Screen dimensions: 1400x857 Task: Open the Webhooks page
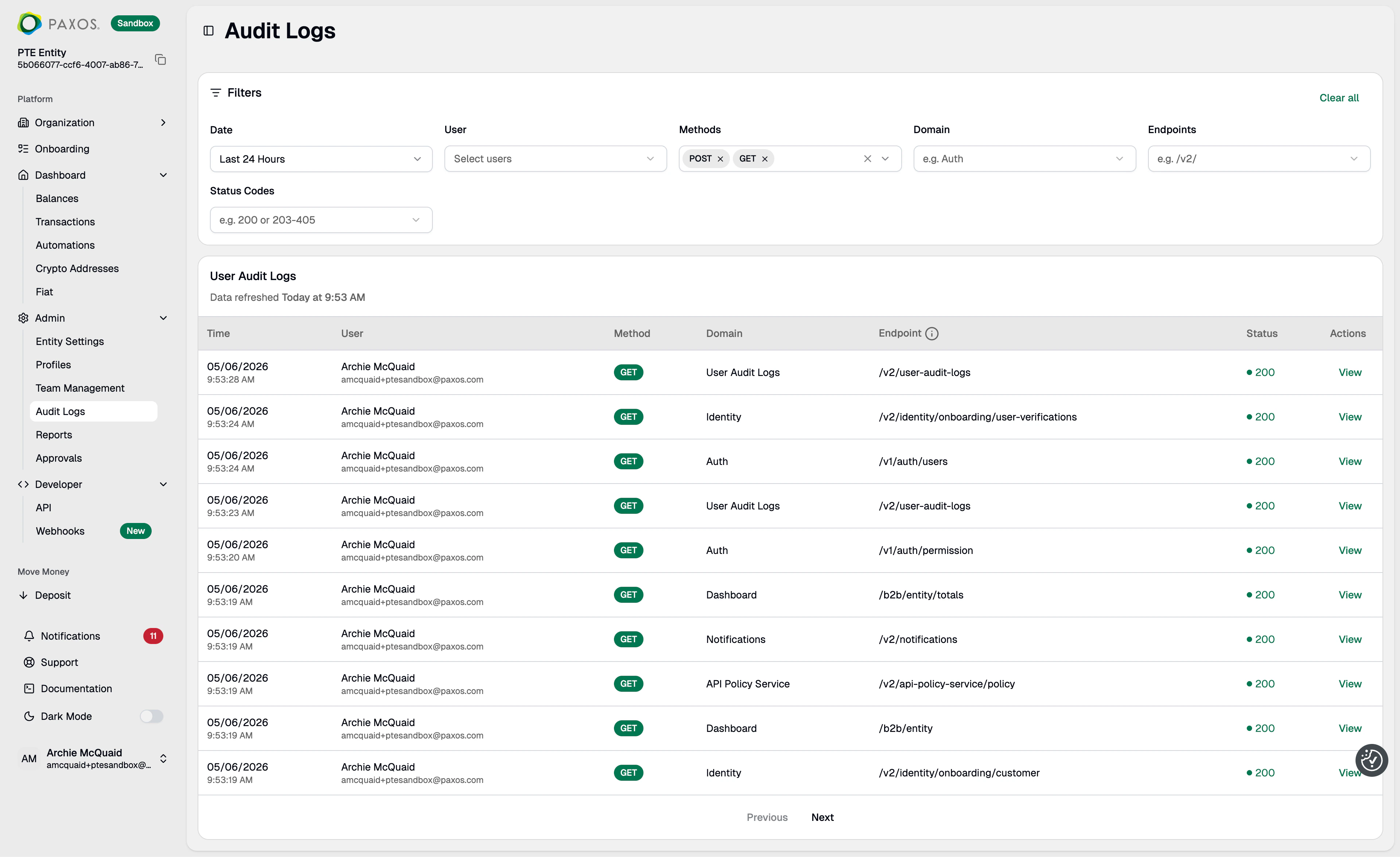pyautogui.click(x=60, y=531)
